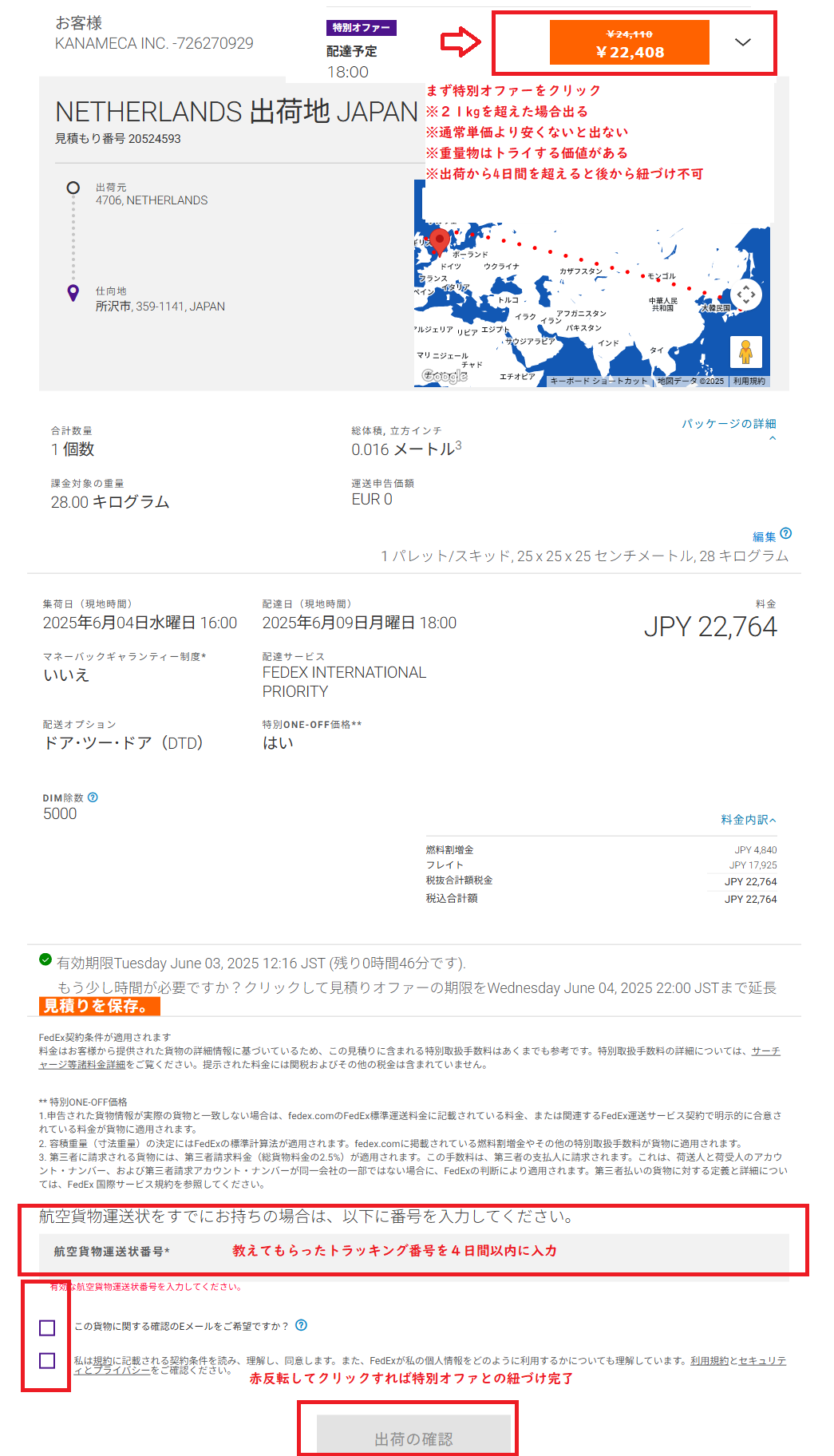Select the orange ¥22,408 special offer price

tap(629, 43)
